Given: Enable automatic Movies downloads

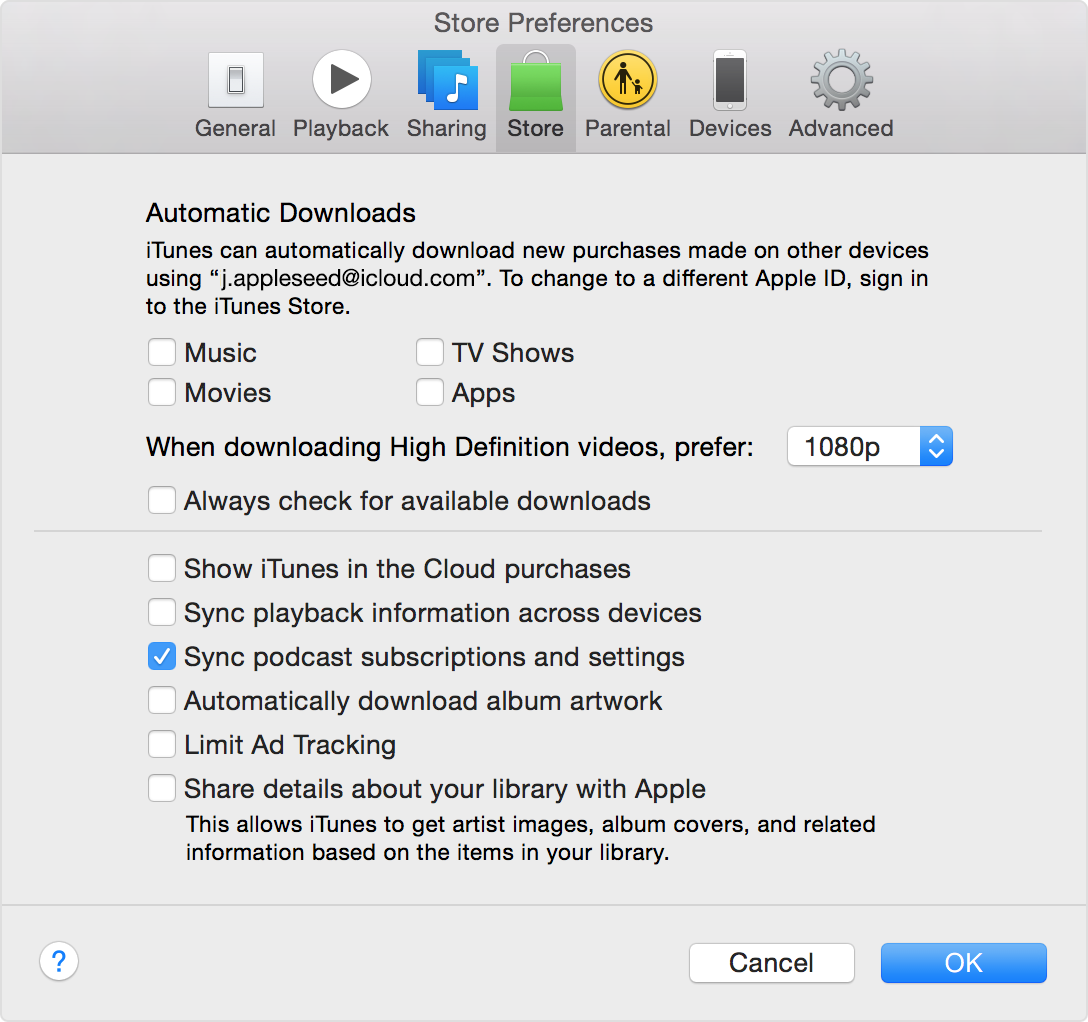Looking at the screenshot, I should [x=162, y=393].
